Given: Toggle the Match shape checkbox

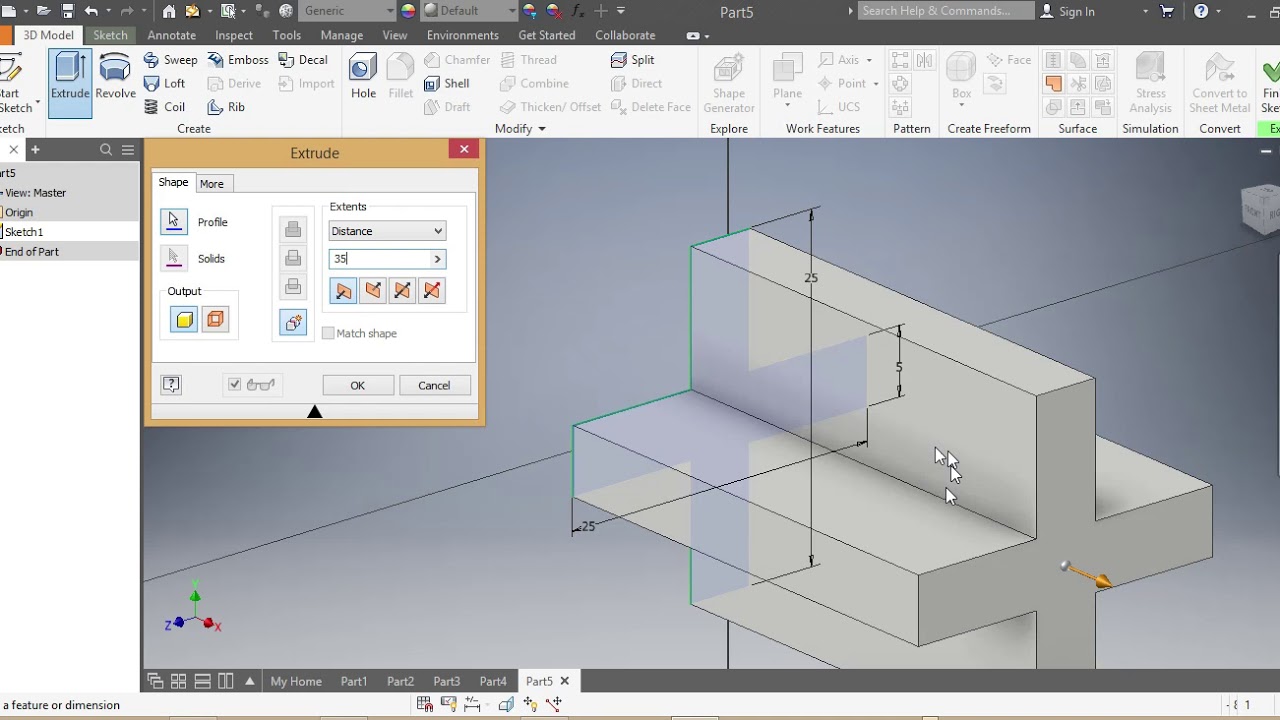Looking at the screenshot, I should [x=328, y=333].
